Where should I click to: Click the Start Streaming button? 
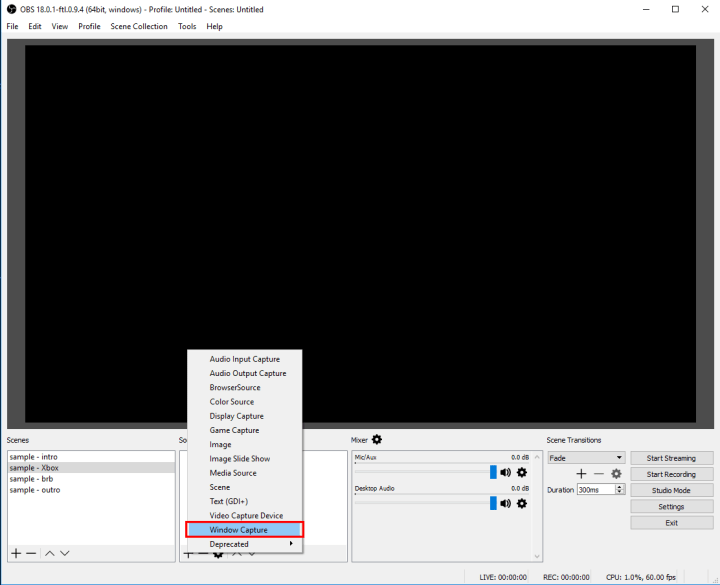(671, 458)
